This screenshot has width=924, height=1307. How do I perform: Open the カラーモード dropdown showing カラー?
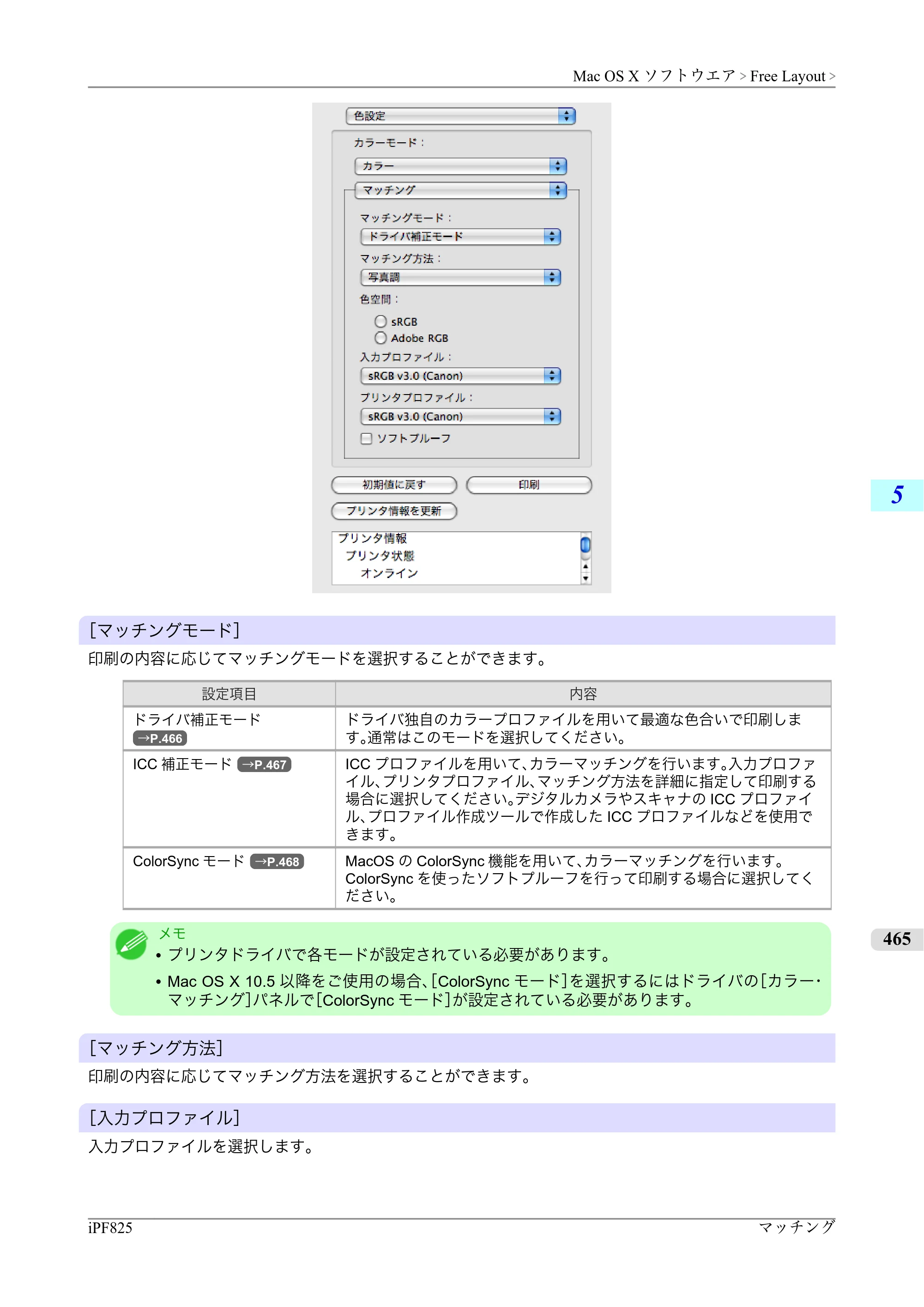click(460, 166)
